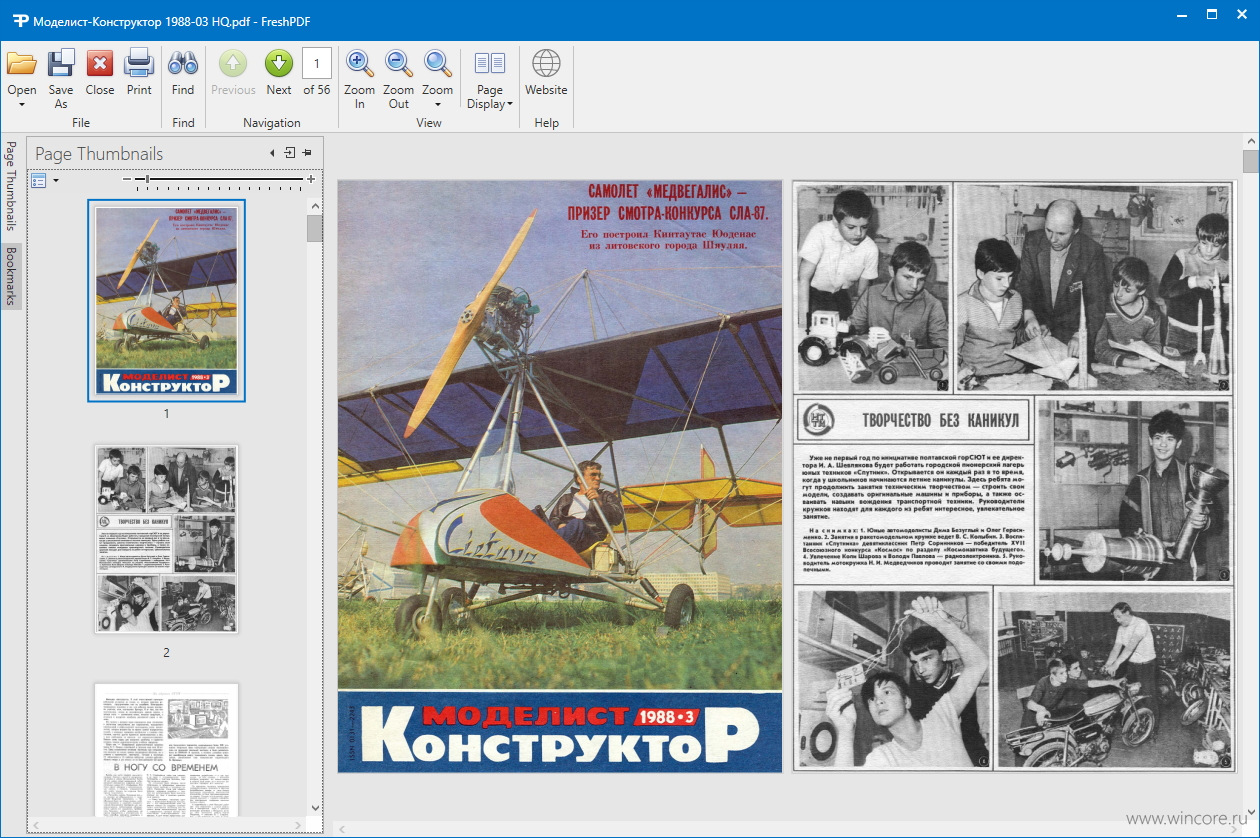Click thumbnails panel scroll down arrow

pos(315,808)
